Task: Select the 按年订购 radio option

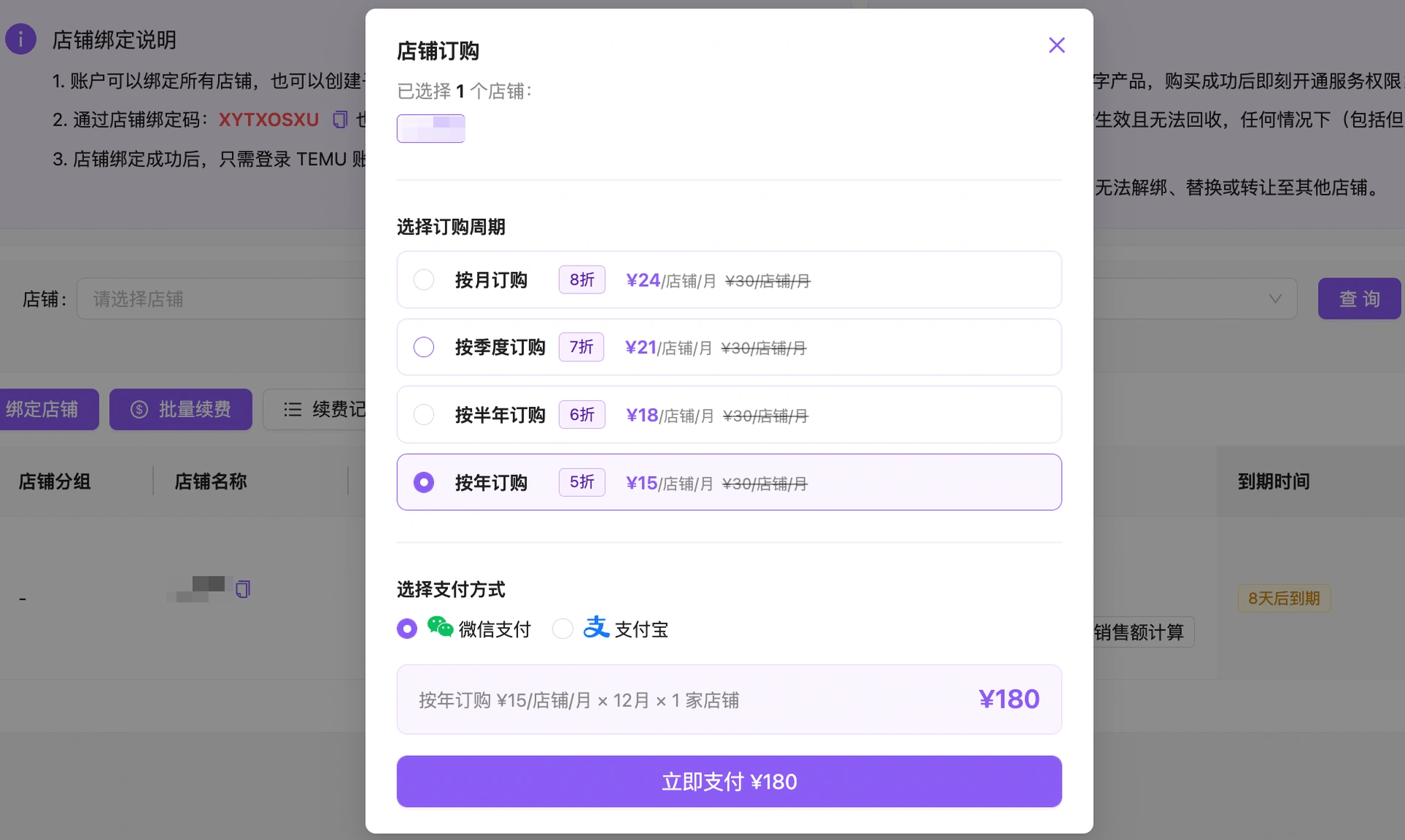Action: click(x=424, y=482)
